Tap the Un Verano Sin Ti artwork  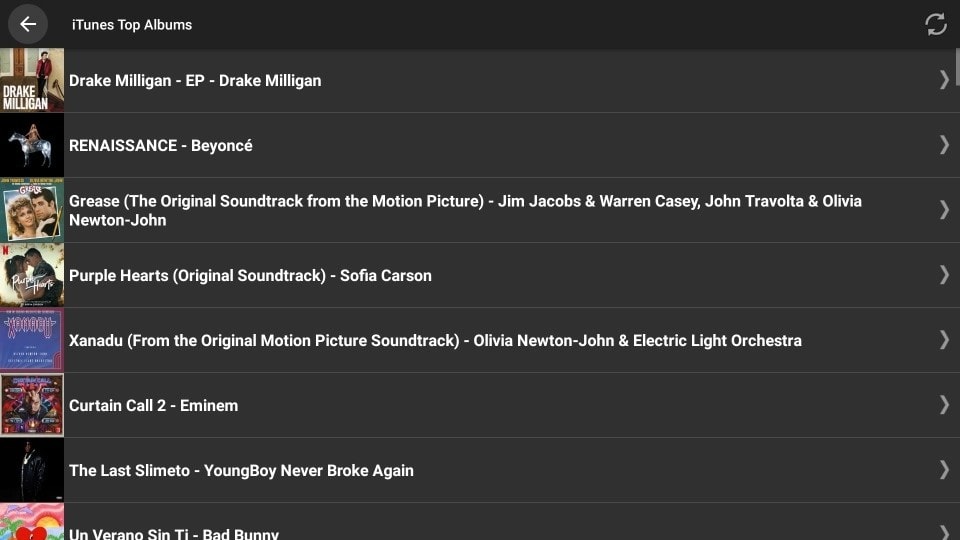coord(32,522)
